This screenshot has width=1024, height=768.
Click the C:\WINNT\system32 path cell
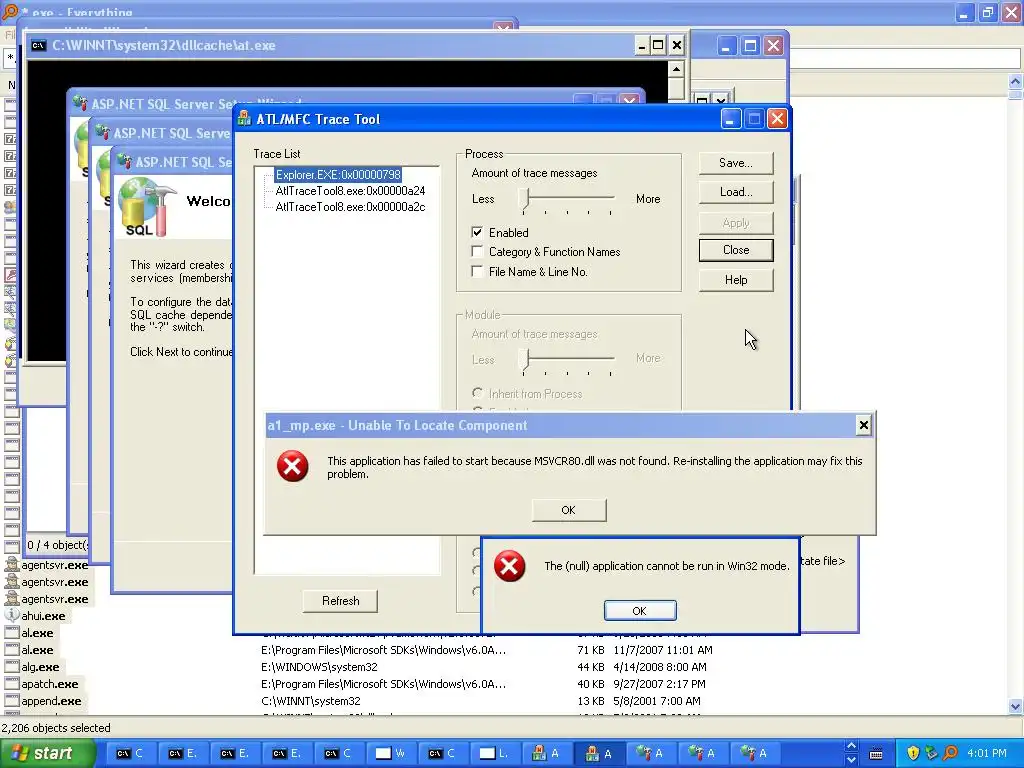coord(311,701)
